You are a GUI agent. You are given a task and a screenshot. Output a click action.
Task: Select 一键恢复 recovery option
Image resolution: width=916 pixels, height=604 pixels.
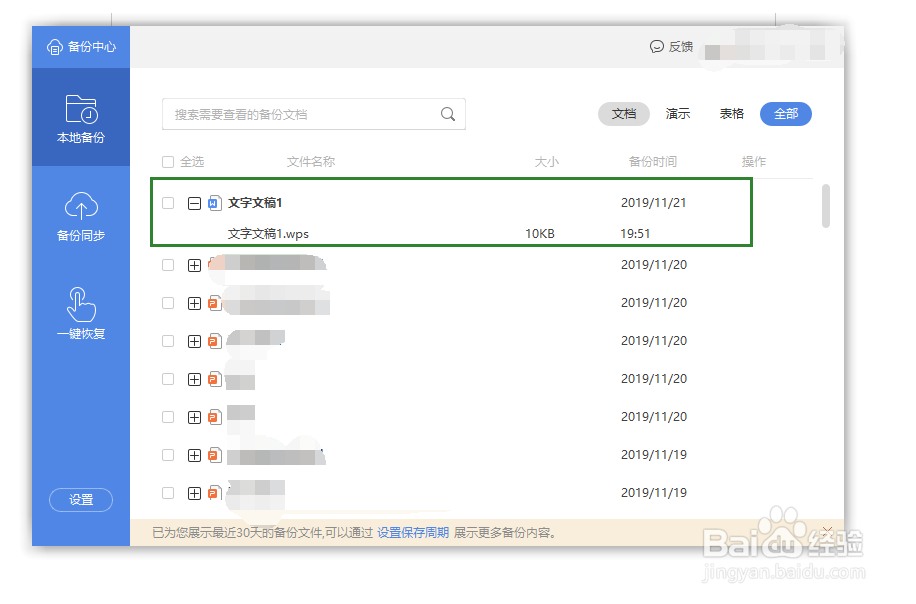point(80,314)
